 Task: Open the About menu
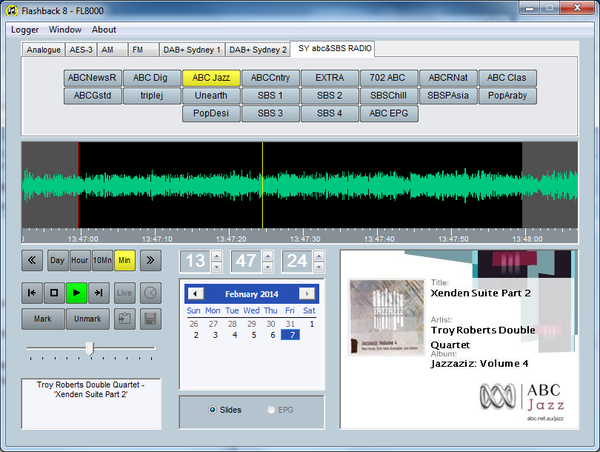click(104, 29)
